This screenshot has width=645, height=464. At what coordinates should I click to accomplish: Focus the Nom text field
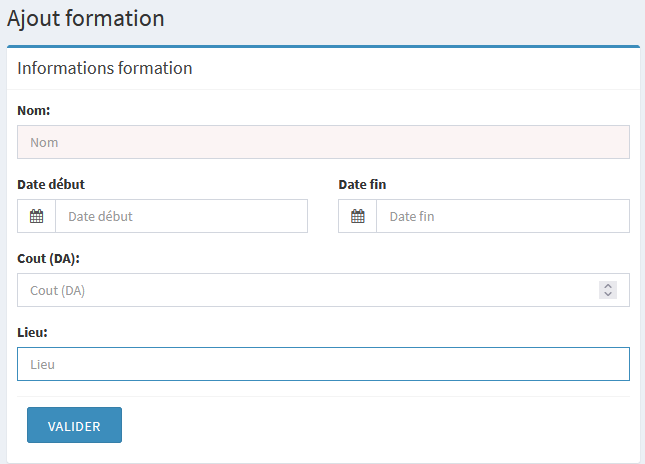[x=323, y=142]
